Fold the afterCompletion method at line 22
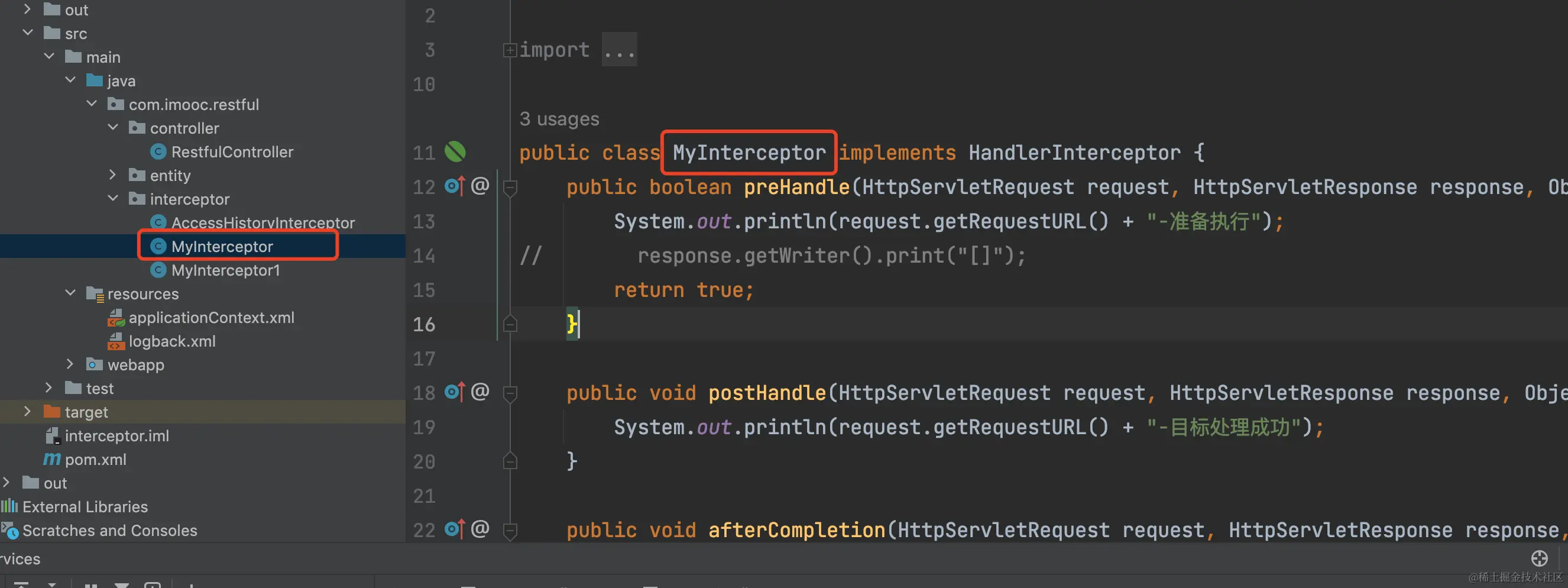Image resolution: width=1568 pixels, height=588 pixels. point(510,531)
